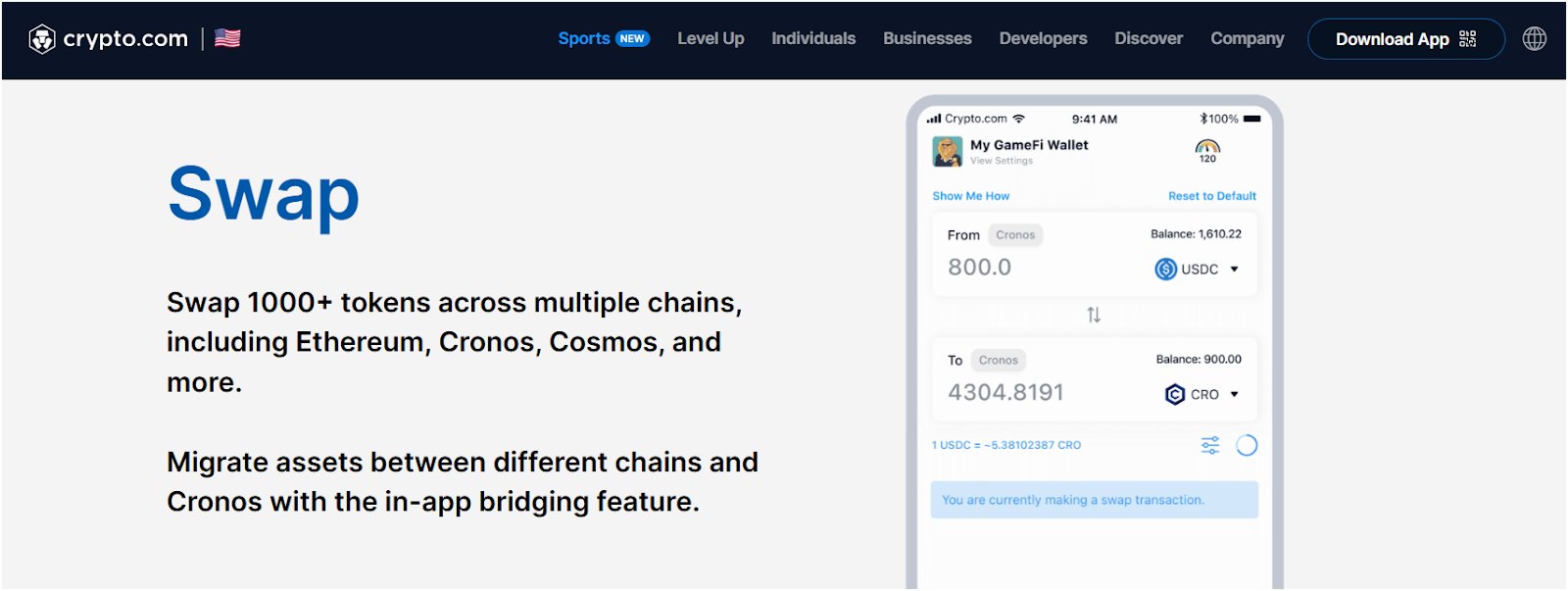Image resolution: width=1568 pixels, height=591 pixels.
Task: Click the circular refresh timer icon
Action: 1247,445
